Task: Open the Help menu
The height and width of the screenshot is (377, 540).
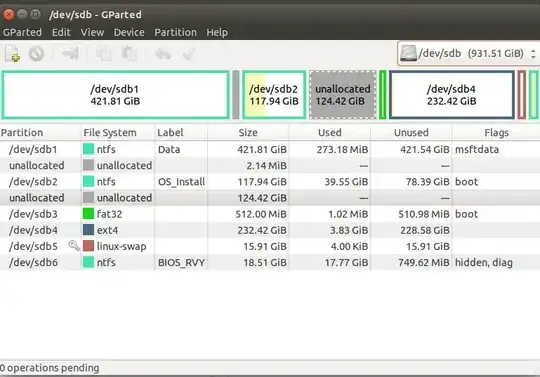Action: pos(217,32)
